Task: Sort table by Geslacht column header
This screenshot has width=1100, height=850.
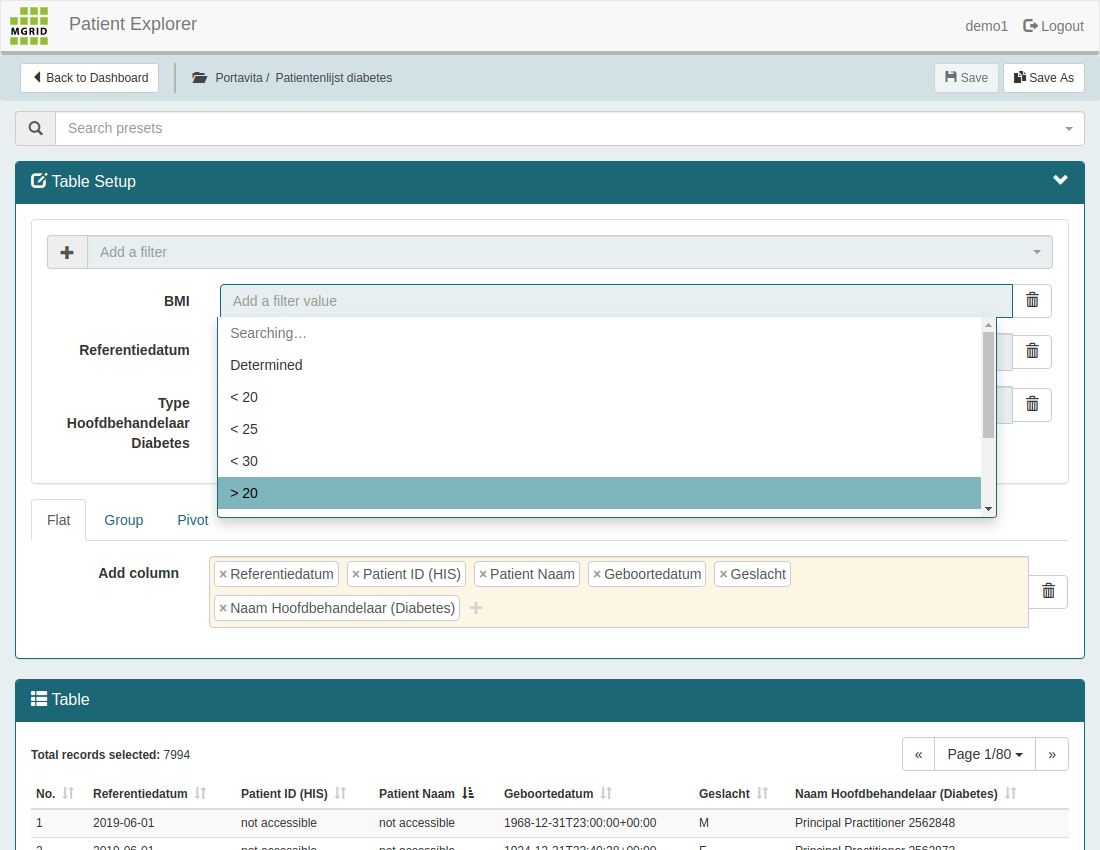Action: (x=762, y=793)
